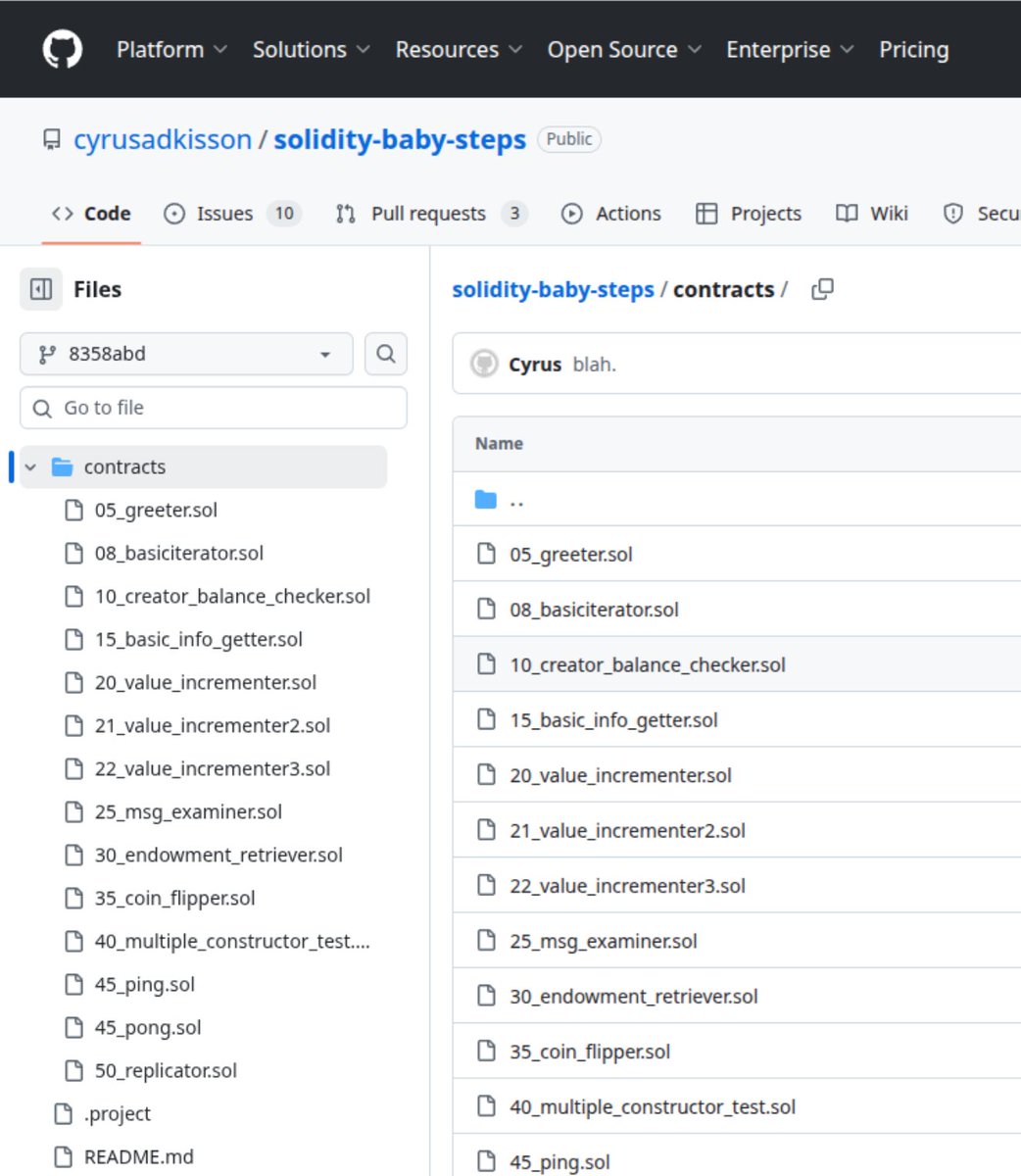Image resolution: width=1021 pixels, height=1176 pixels.
Task: Open the Platform menu
Action: click(x=171, y=49)
